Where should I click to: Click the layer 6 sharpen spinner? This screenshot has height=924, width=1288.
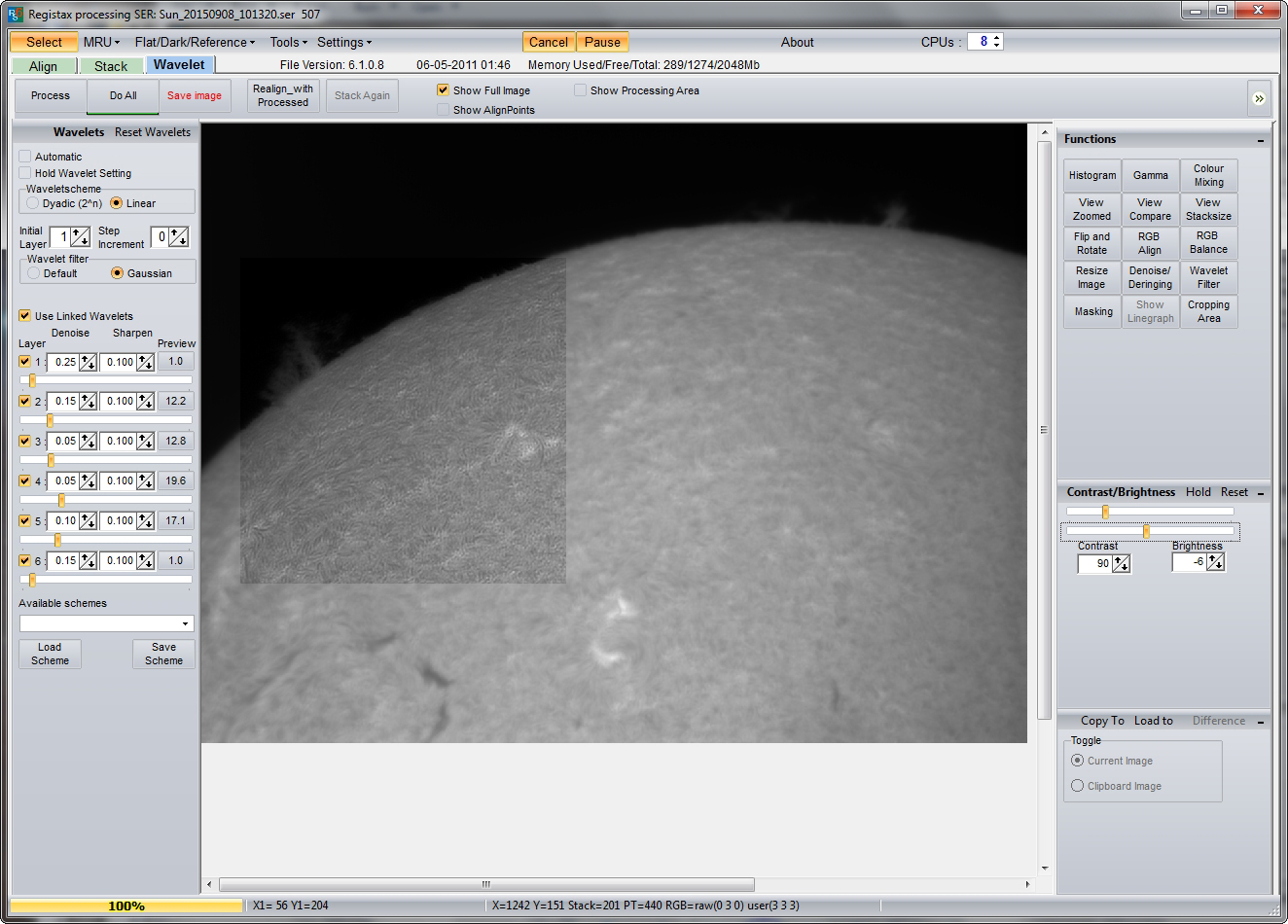pos(145,561)
